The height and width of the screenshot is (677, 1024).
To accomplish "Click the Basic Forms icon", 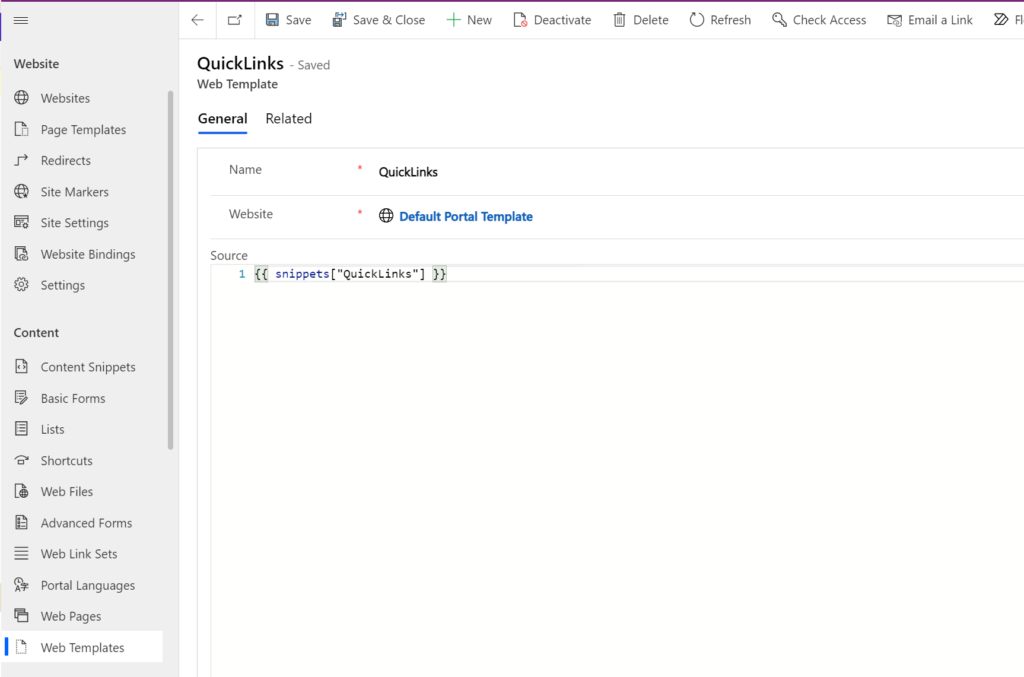I will [22, 398].
